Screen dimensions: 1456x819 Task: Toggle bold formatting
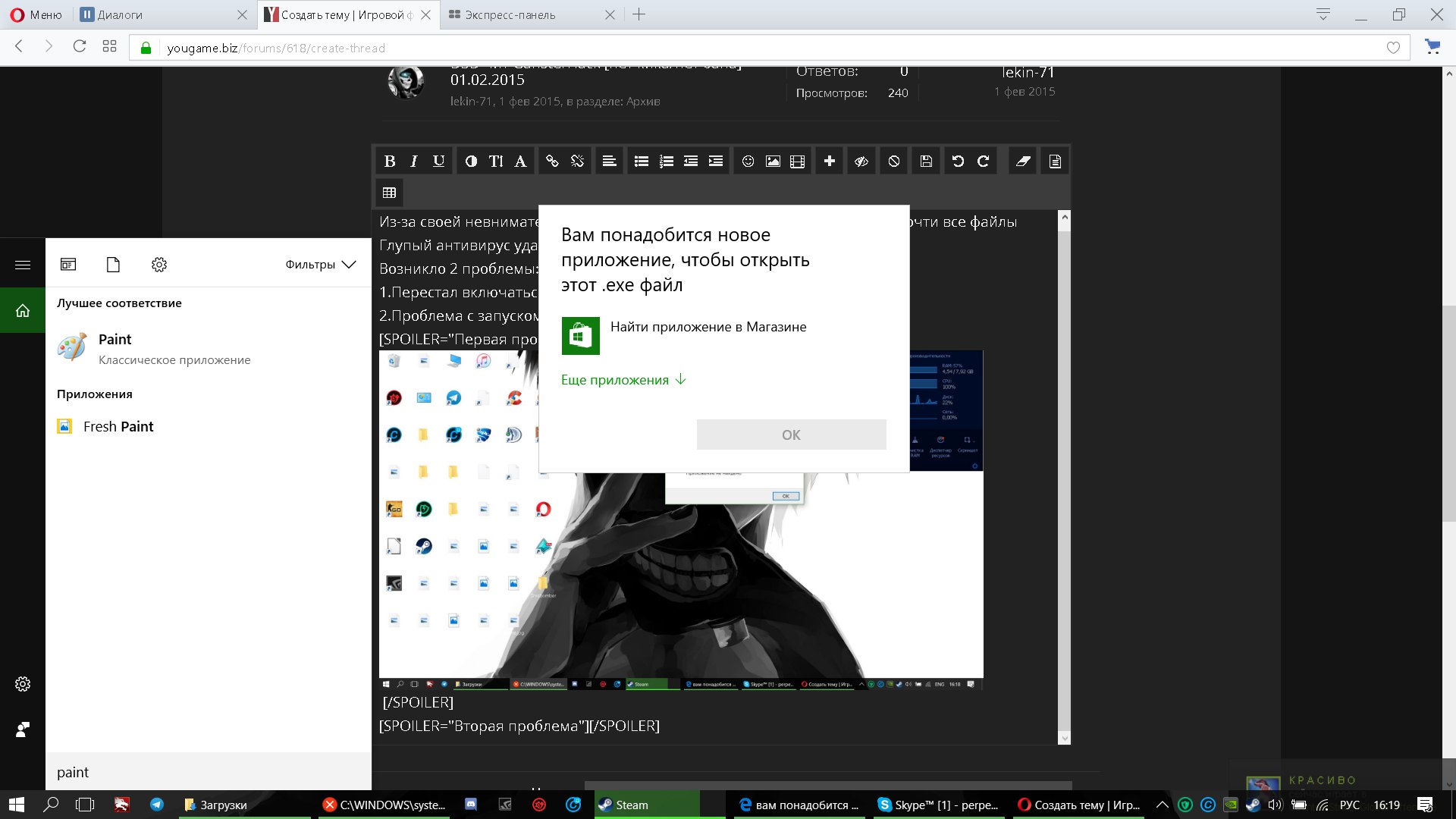389,161
